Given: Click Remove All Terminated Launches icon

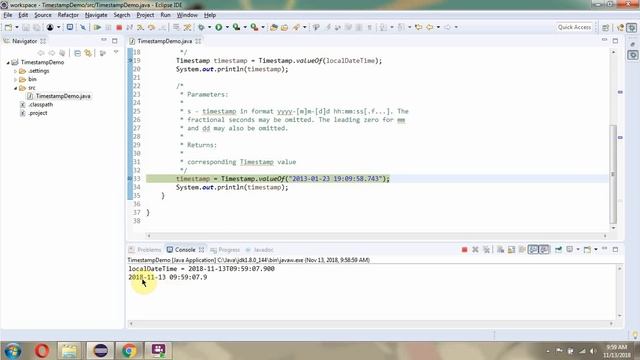Looking at the screenshot, I should [x=486, y=250].
